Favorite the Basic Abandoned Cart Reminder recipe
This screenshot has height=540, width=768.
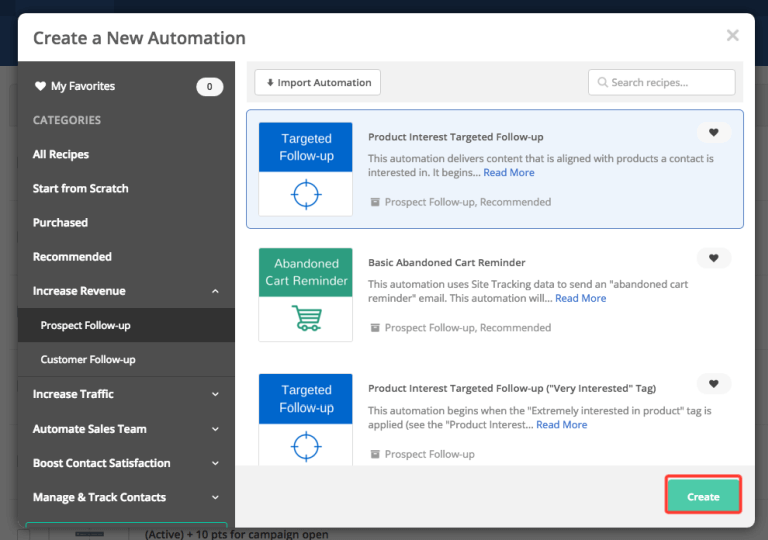713,259
